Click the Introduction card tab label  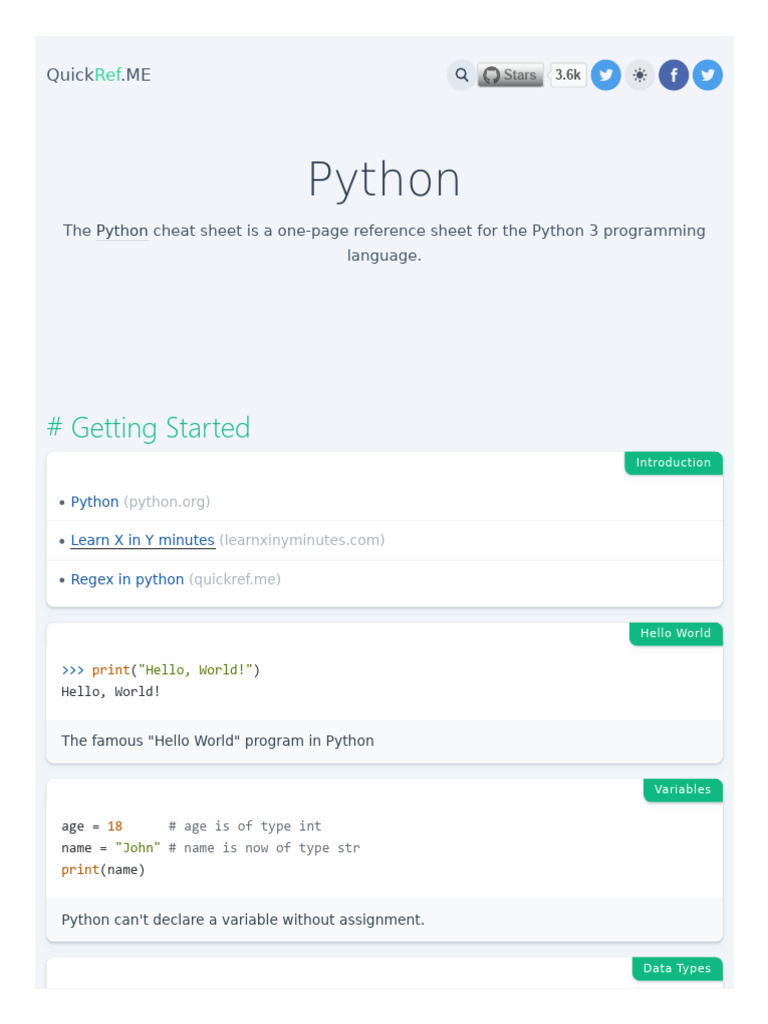pos(673,463)
